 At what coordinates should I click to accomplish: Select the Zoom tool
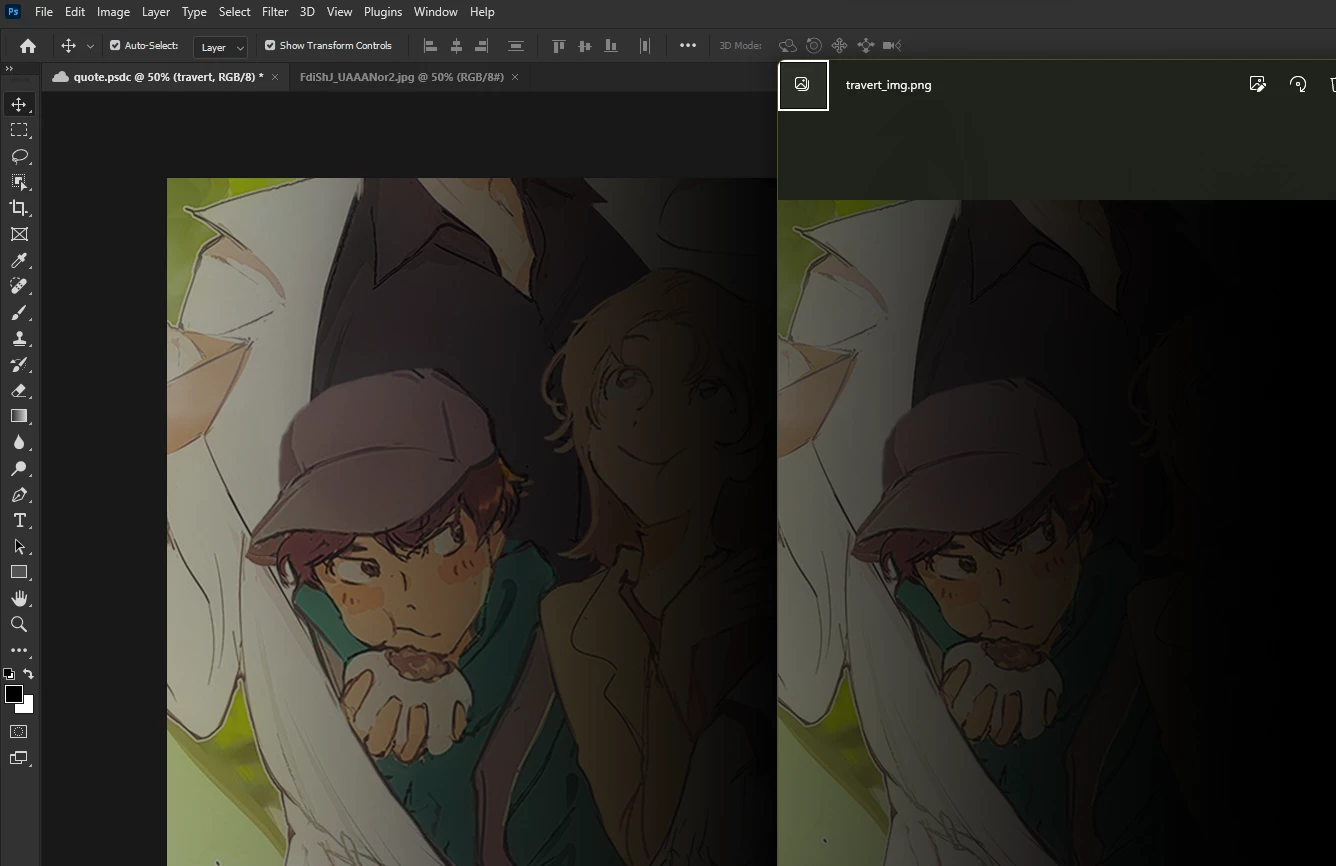(x=19, y=624)
